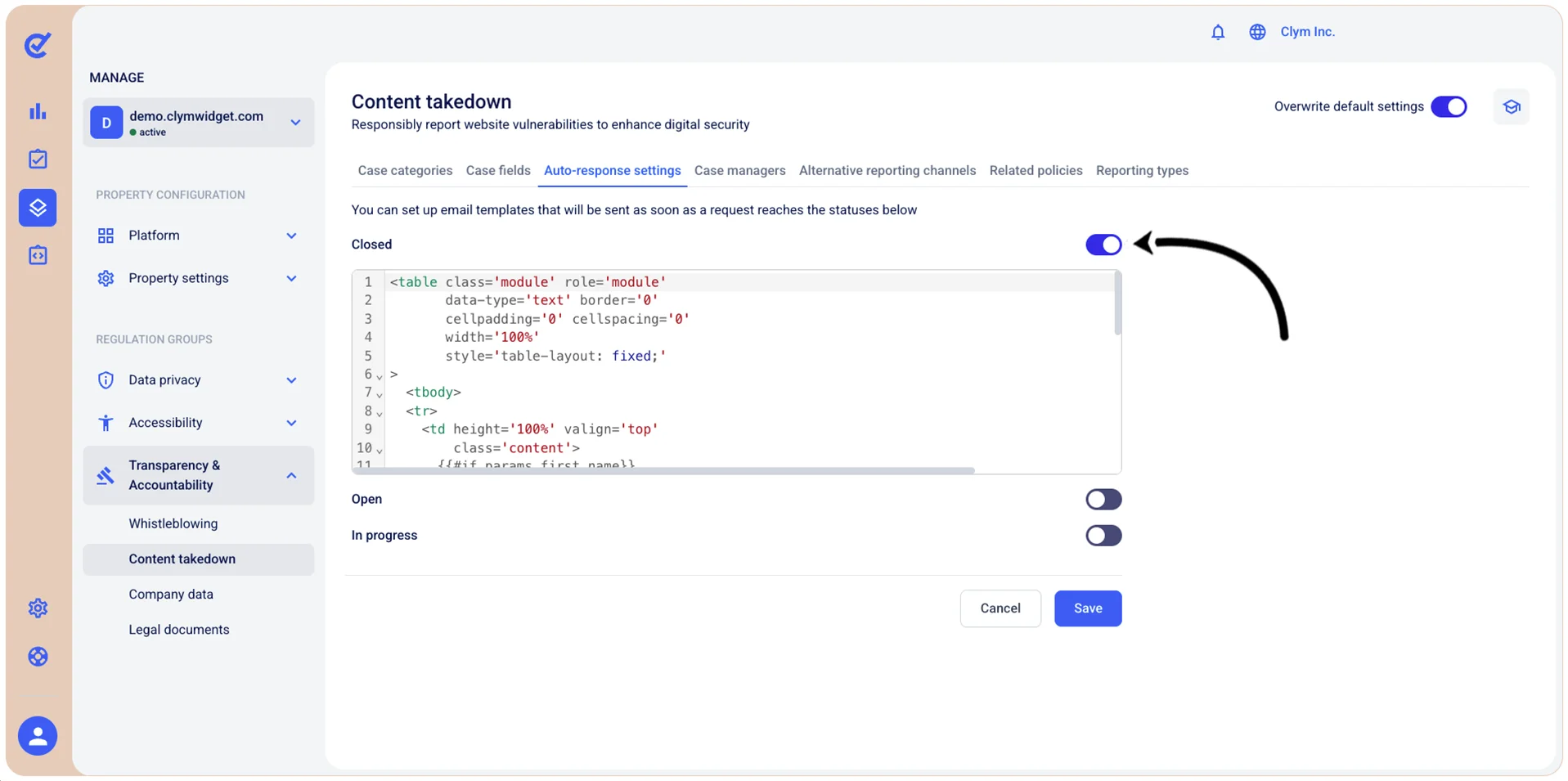The image size is (1568, 781).
Task: Open the notifications bell
Action: (x=1218, y=32)
